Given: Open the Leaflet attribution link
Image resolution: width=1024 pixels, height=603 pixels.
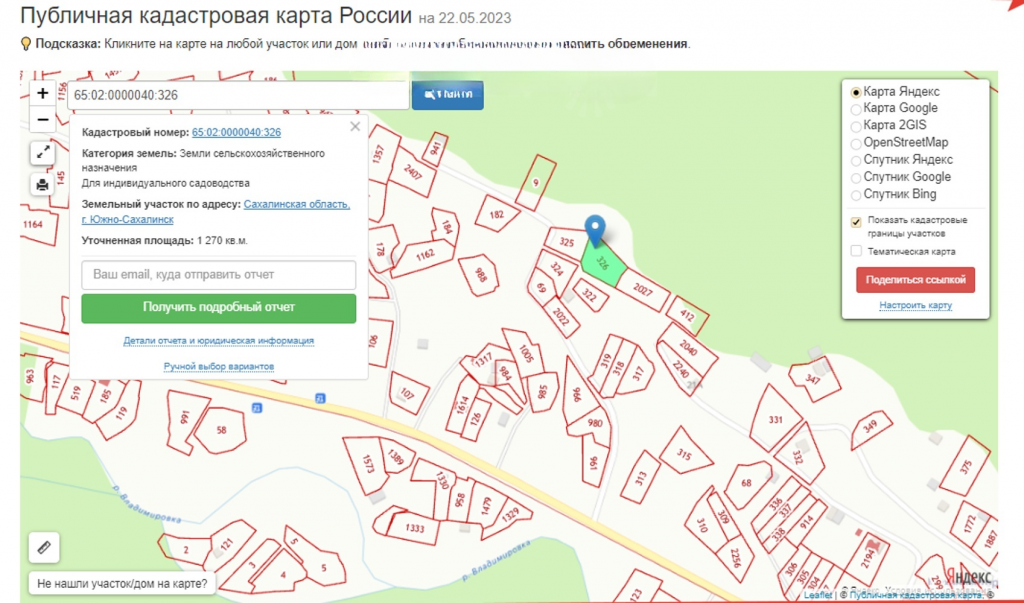Looking at the screenshot, I should [818, 595].
